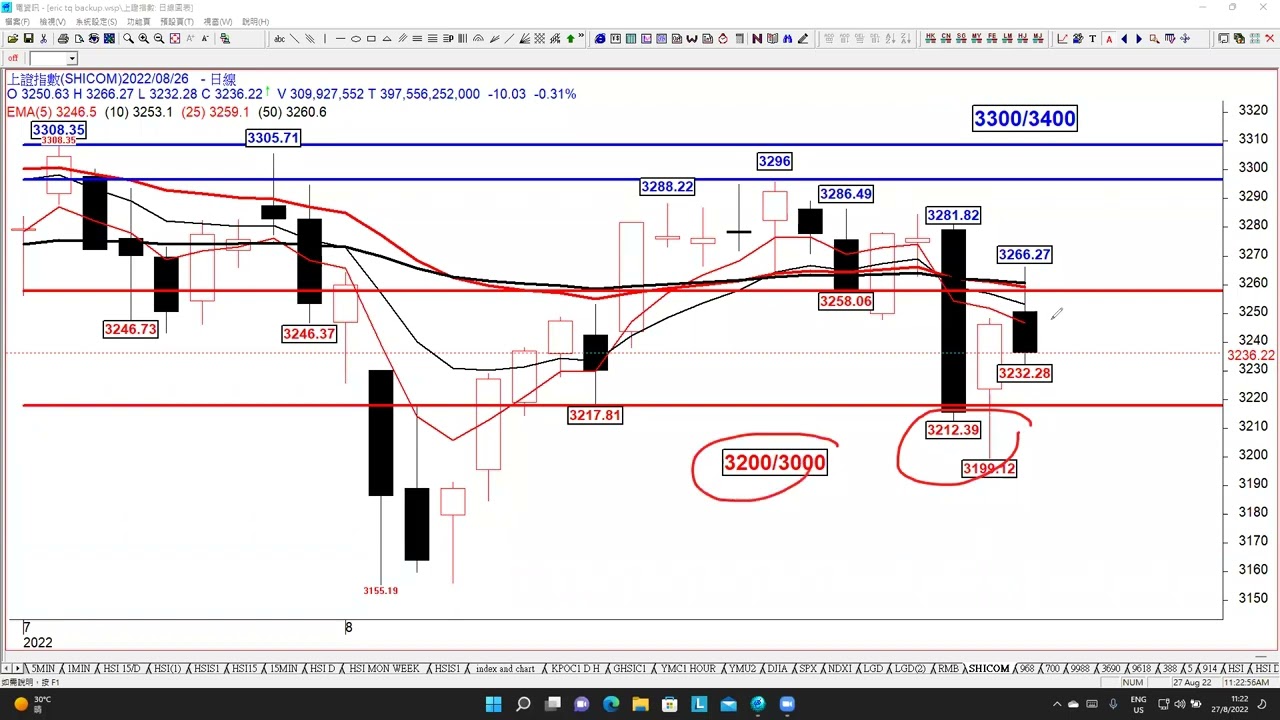Click the N toolbar icon
Viewport: 1280px width, 720px height.
click(x=757, y=39)
